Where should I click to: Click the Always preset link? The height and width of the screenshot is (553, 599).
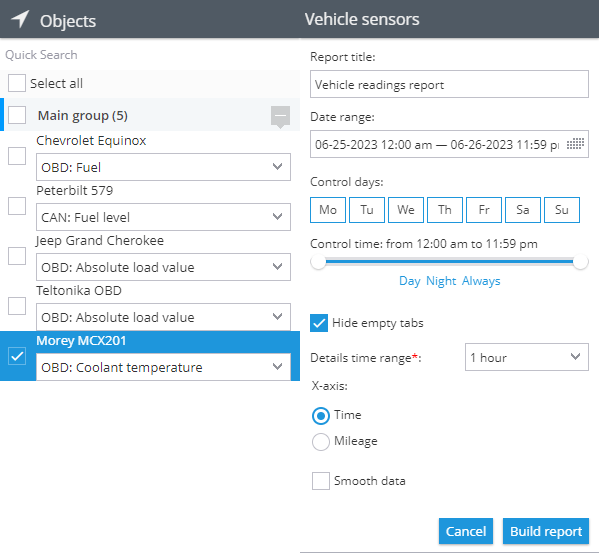pos(481,281)
